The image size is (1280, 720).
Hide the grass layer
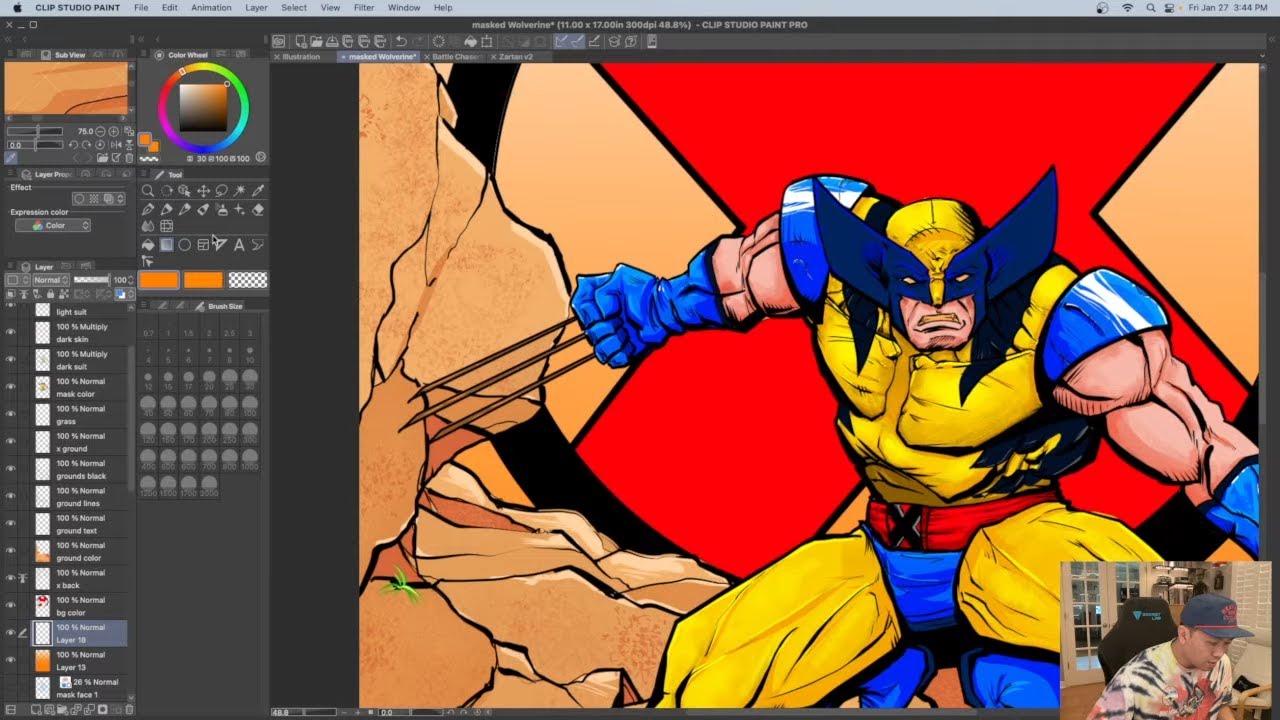10,415
